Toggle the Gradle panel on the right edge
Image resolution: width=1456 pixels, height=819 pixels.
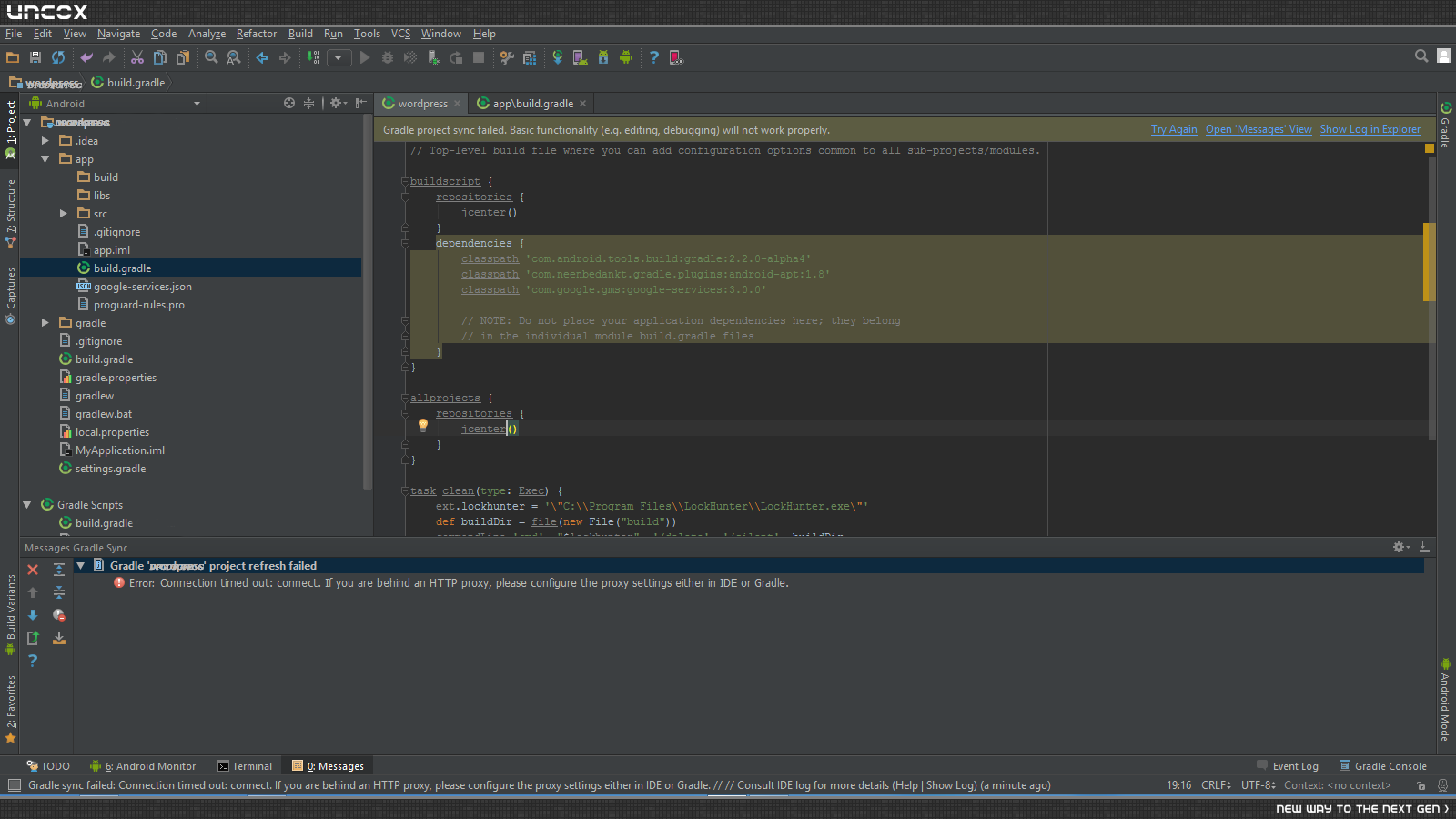(1445, 124)
